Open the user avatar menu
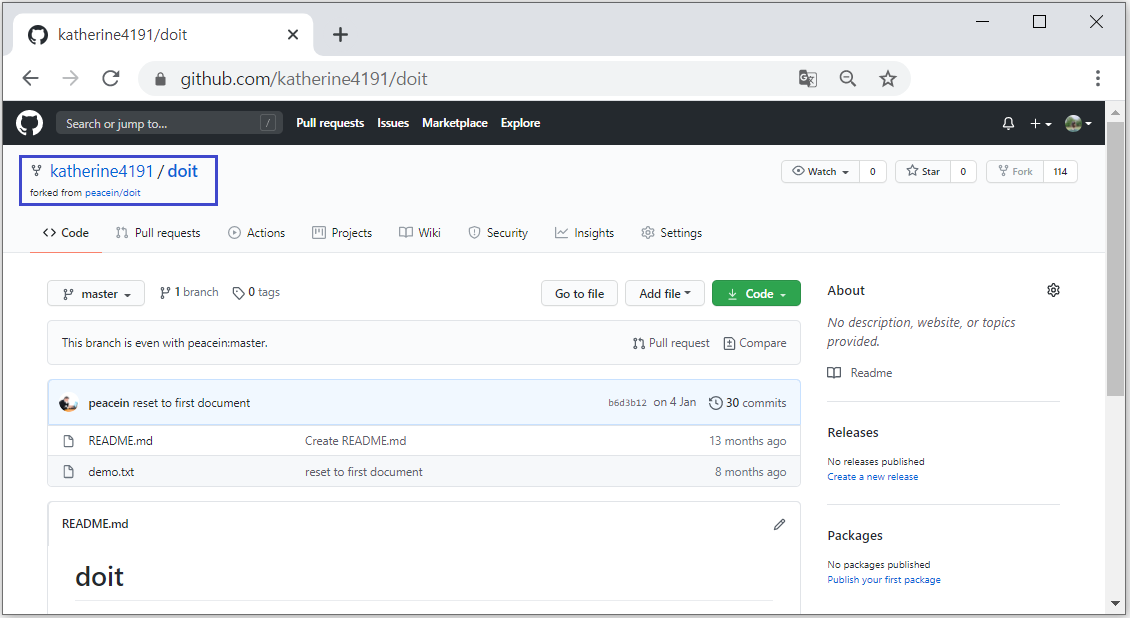Screen dimensions: 1130x618 coord(1078,123)
